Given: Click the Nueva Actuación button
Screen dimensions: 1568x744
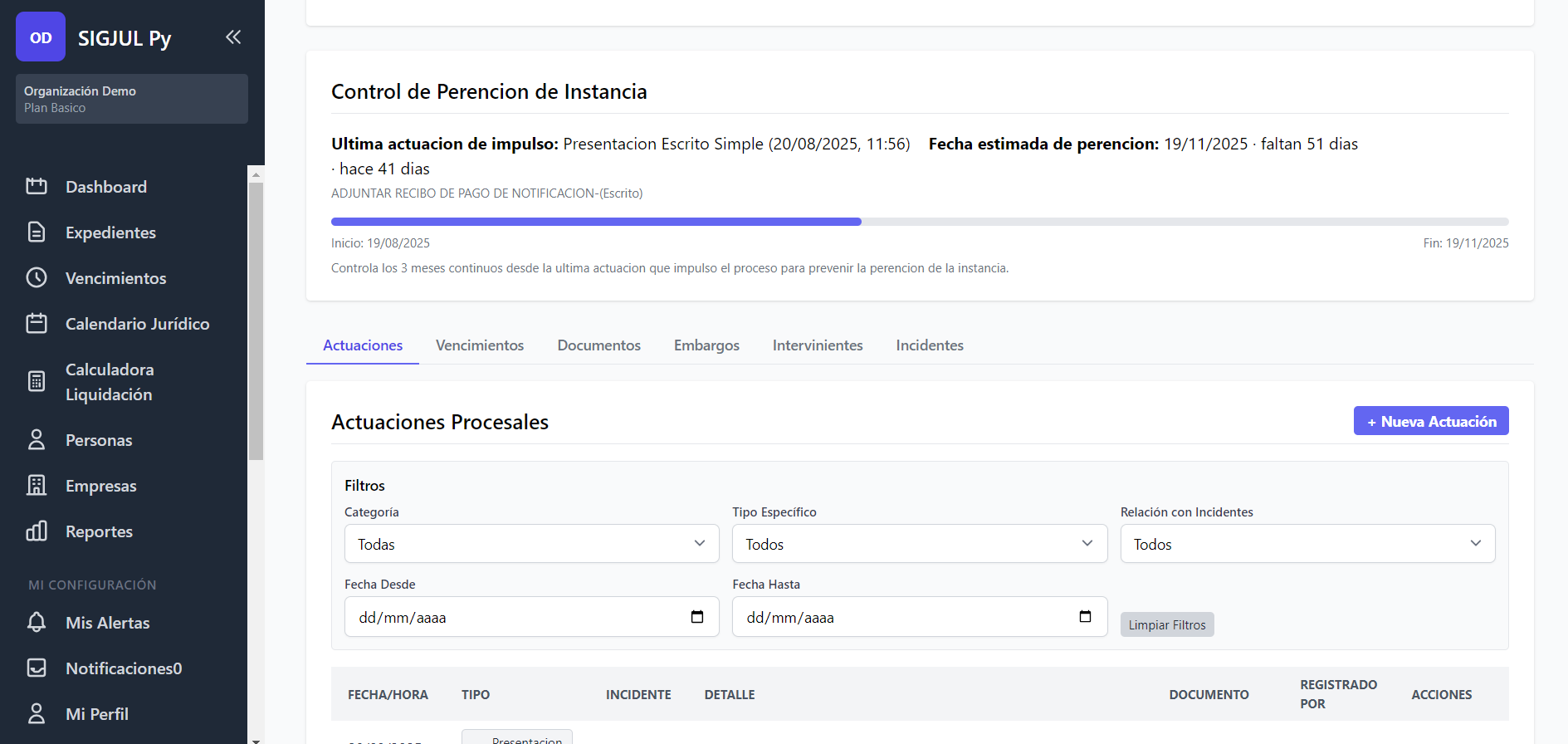Looking at the screenshot, I should click(x=1430, y=421).
